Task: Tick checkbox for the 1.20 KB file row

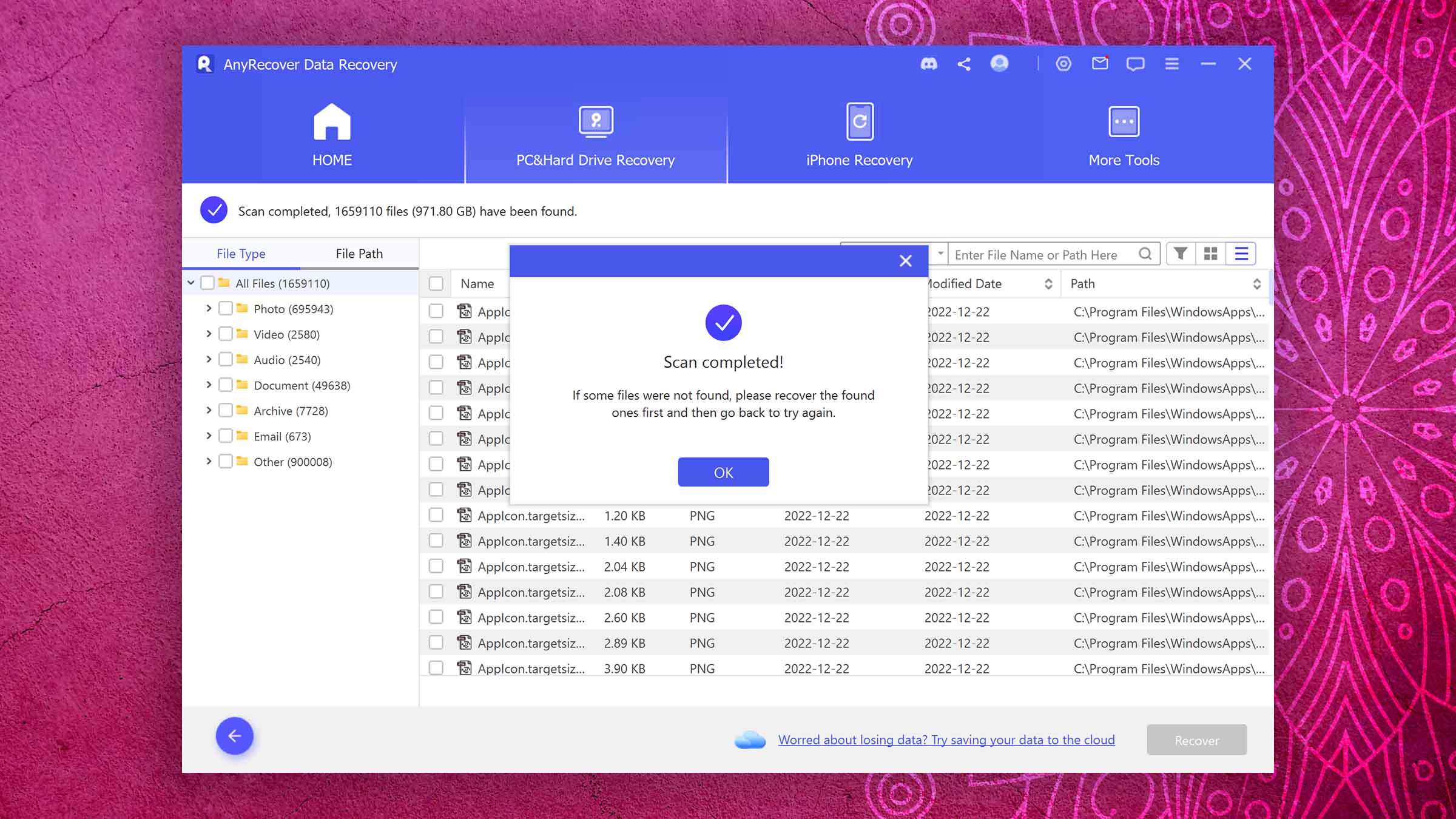Action: (436, 515)
